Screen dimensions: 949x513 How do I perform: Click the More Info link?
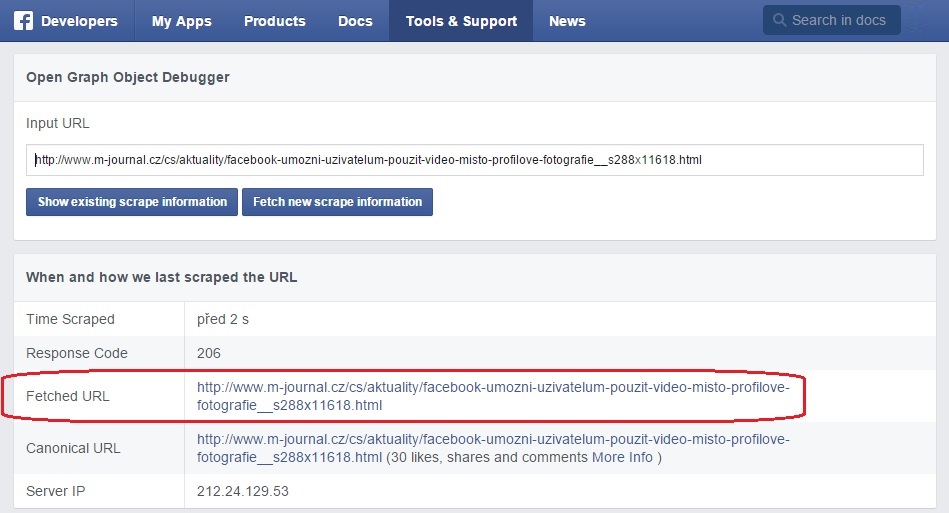622,457
